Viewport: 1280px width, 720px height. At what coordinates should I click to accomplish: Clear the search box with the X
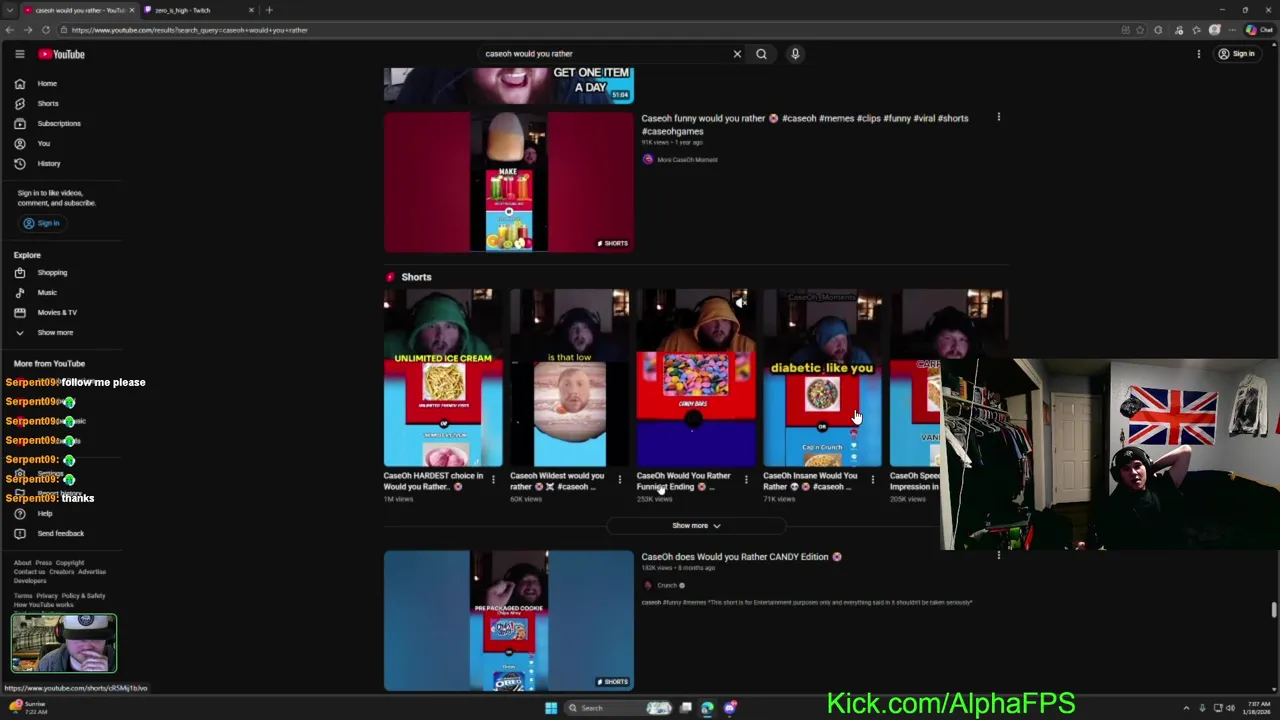point(737,54)
